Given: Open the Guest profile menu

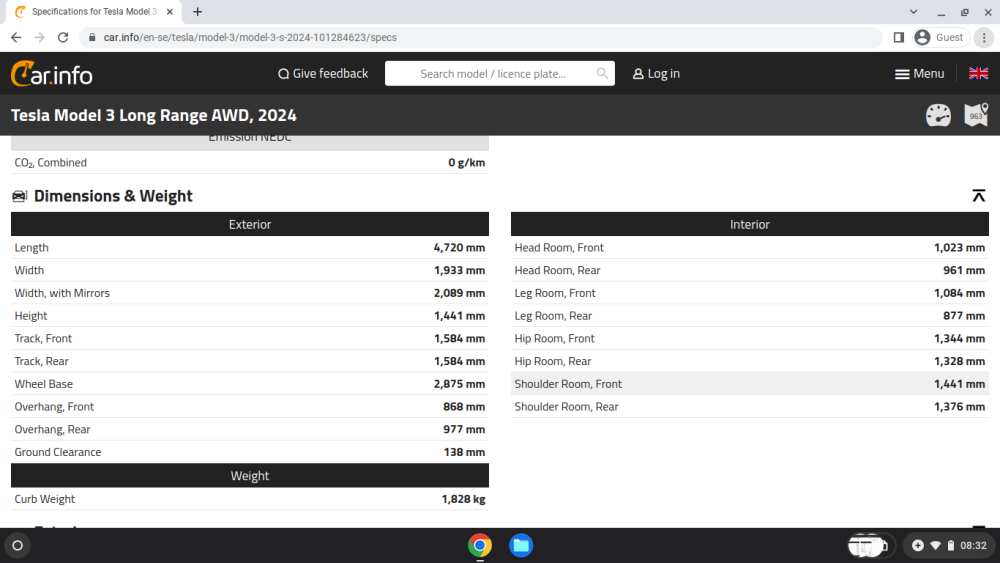Looking at the screenshot, I should coord(940,38).
